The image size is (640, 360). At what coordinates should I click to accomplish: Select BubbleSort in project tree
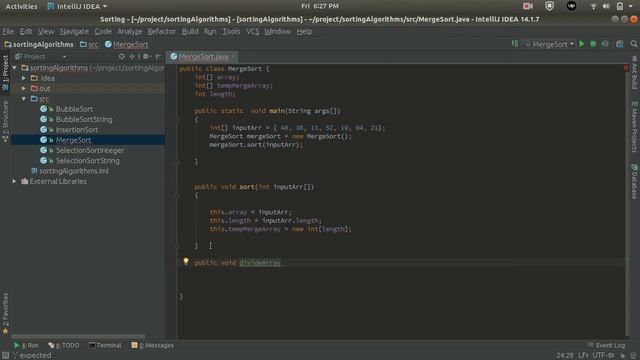point(74,109)
